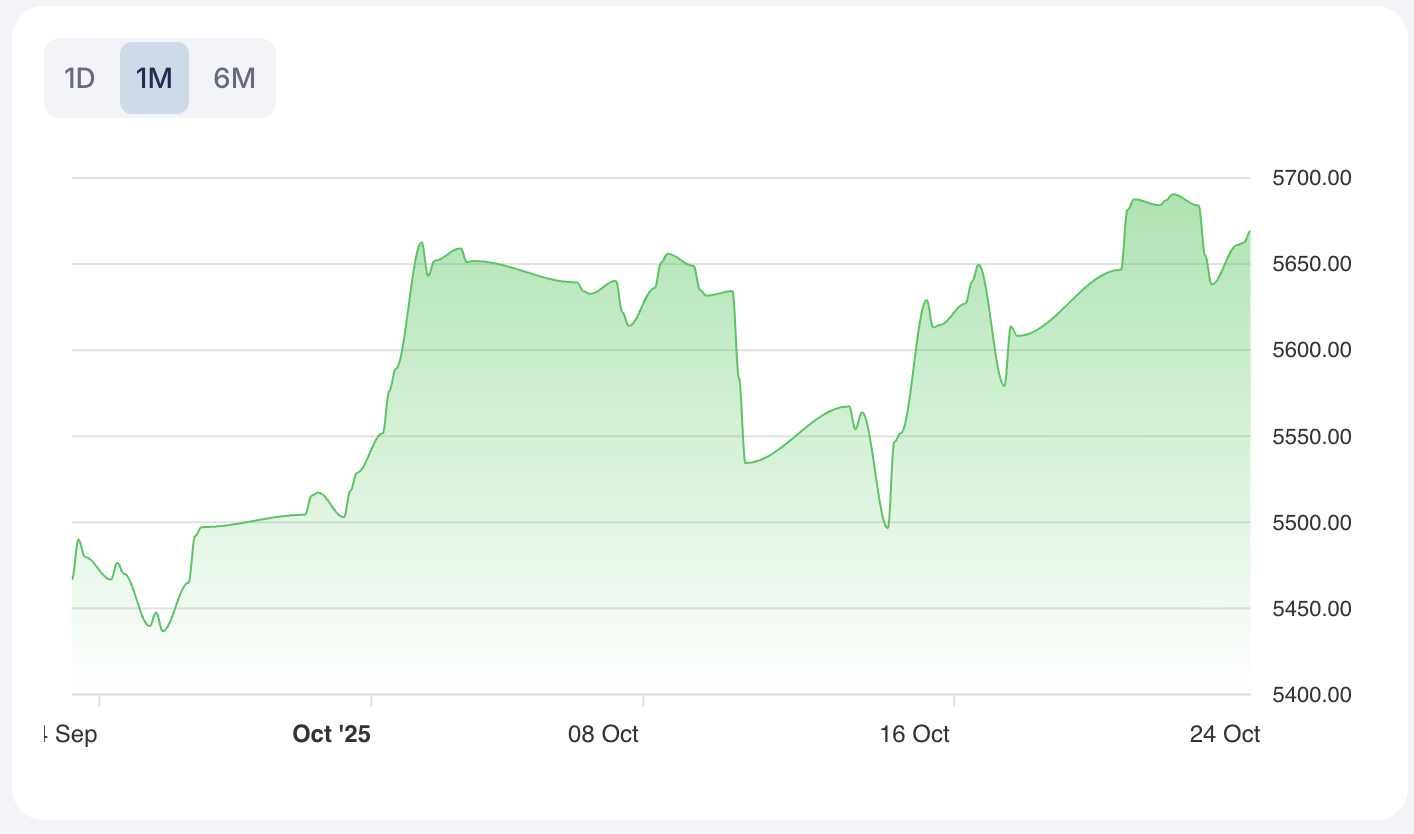Image resolution: width=1414 pixels, height=834 pixels.
Task: Click the 5400.00 baseline label
Action: point(1312,694)
